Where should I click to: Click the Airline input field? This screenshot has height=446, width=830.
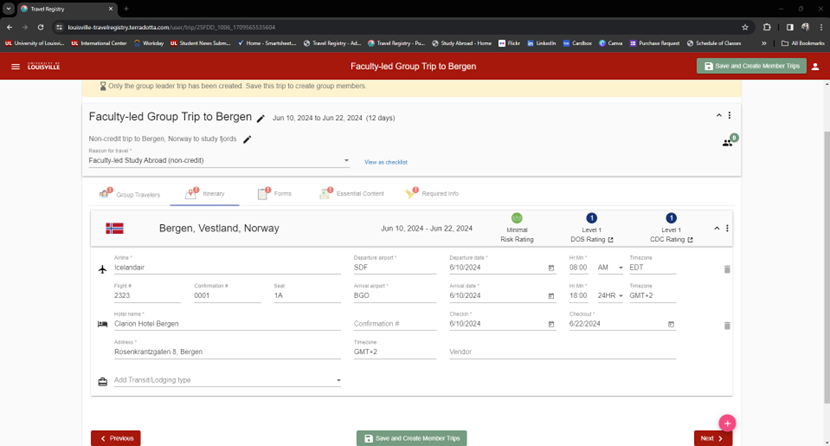pos(227,268)
